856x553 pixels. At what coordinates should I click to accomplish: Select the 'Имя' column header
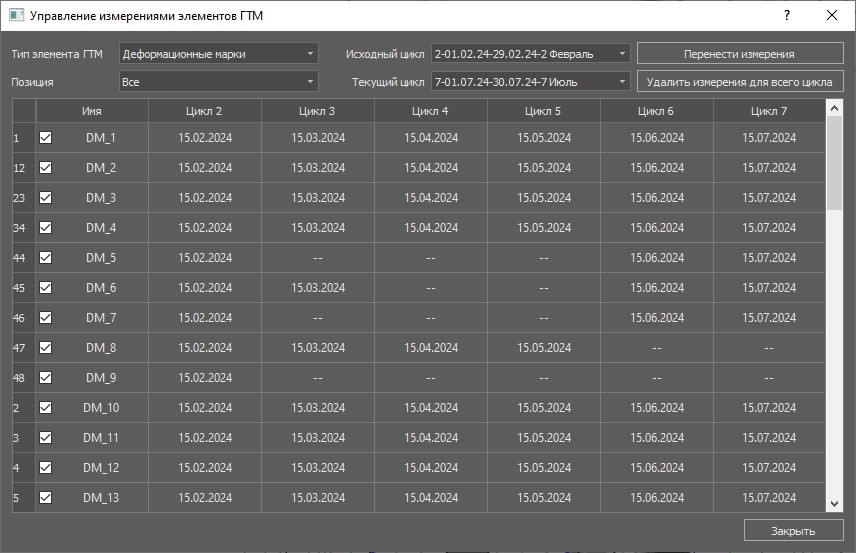point(92,110)
